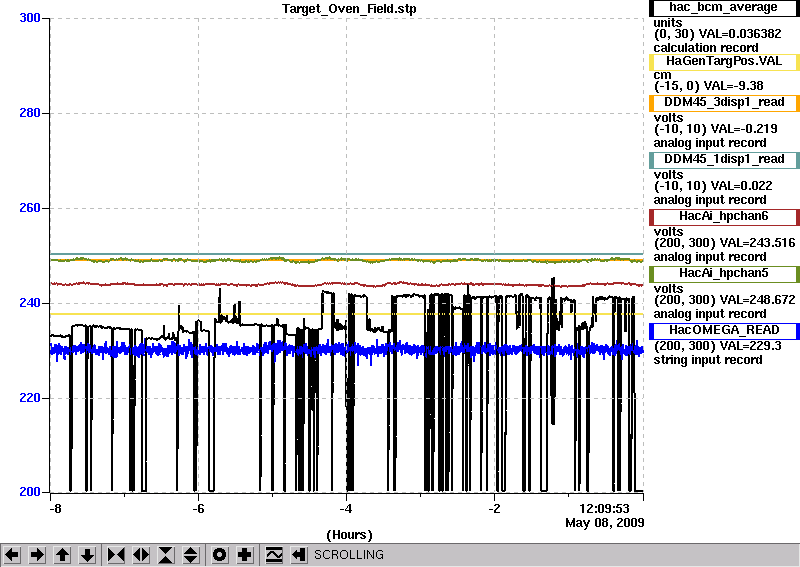Click the 12:09:53 timestamp label
The image size is (800, 567).
point(604,509)
